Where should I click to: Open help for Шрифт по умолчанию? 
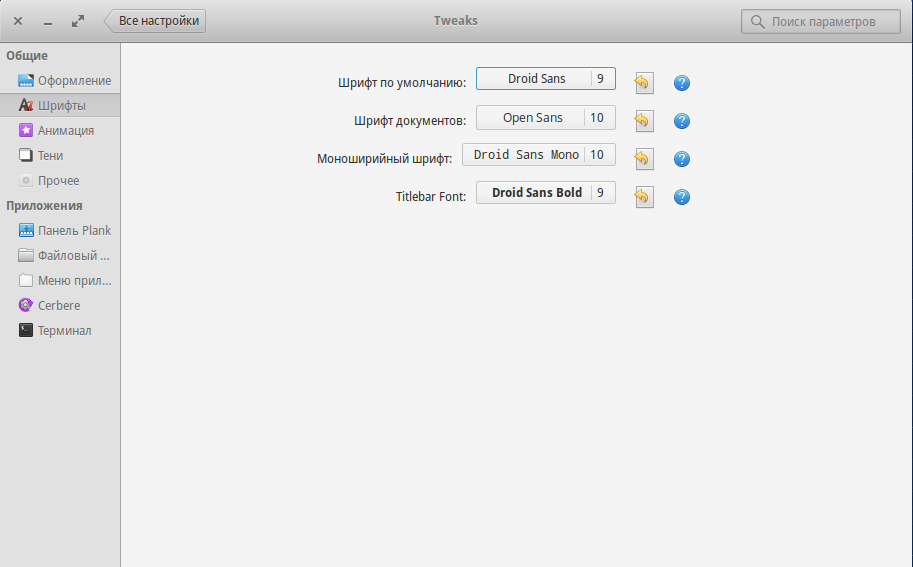point(682,83)
